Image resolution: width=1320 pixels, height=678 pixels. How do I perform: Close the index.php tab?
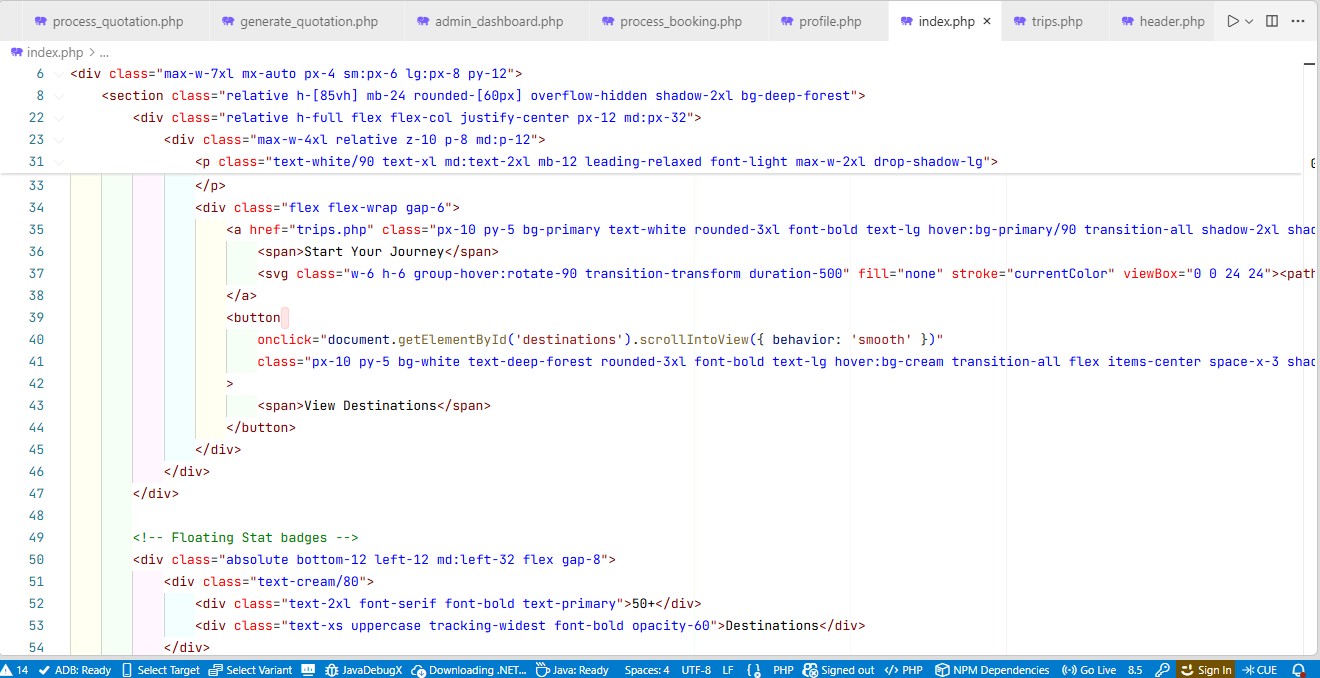[x=985, y=20]
